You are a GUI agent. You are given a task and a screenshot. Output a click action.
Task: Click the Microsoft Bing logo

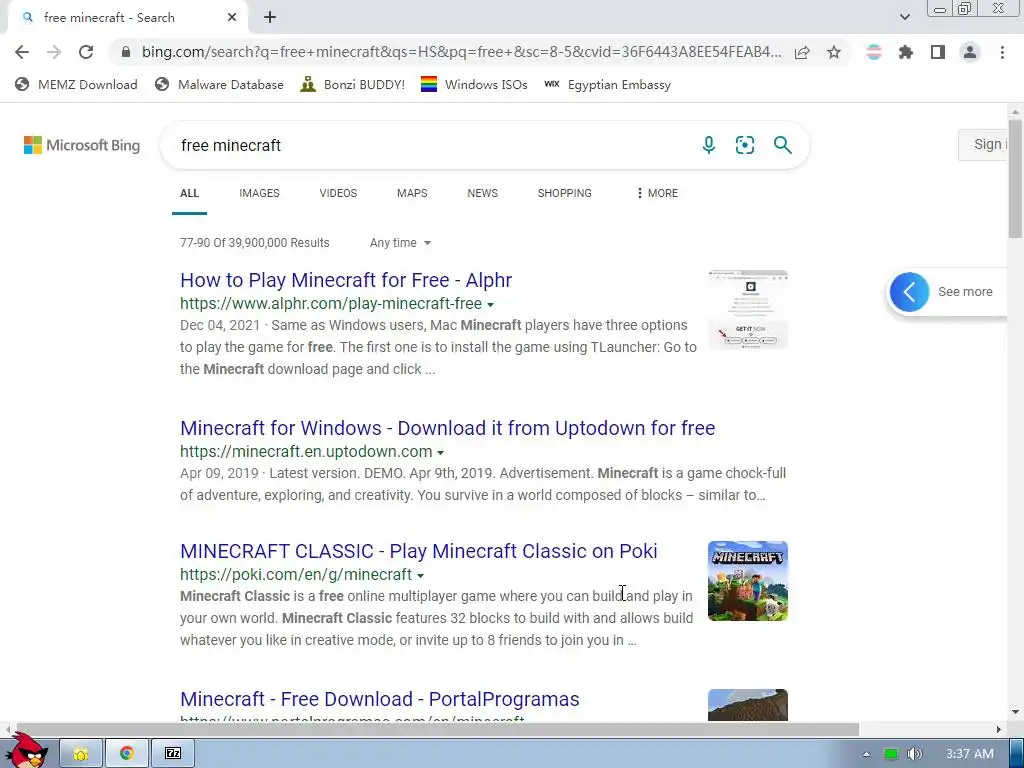[x=82, y=145]
